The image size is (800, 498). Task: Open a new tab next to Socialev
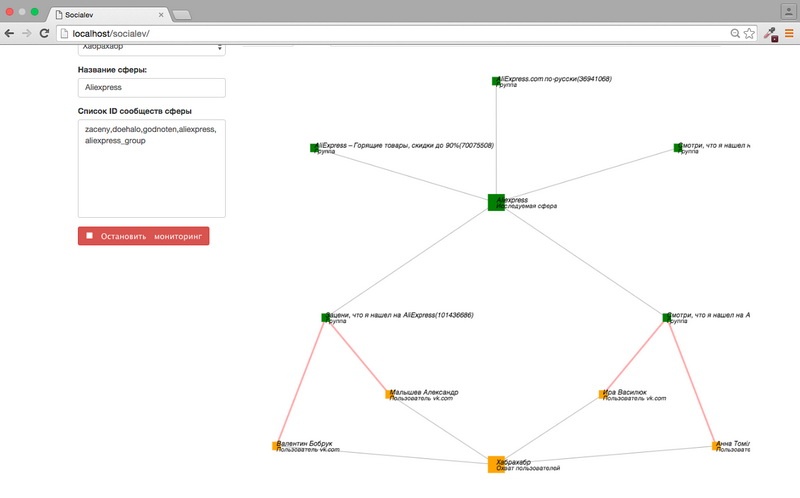182,15
